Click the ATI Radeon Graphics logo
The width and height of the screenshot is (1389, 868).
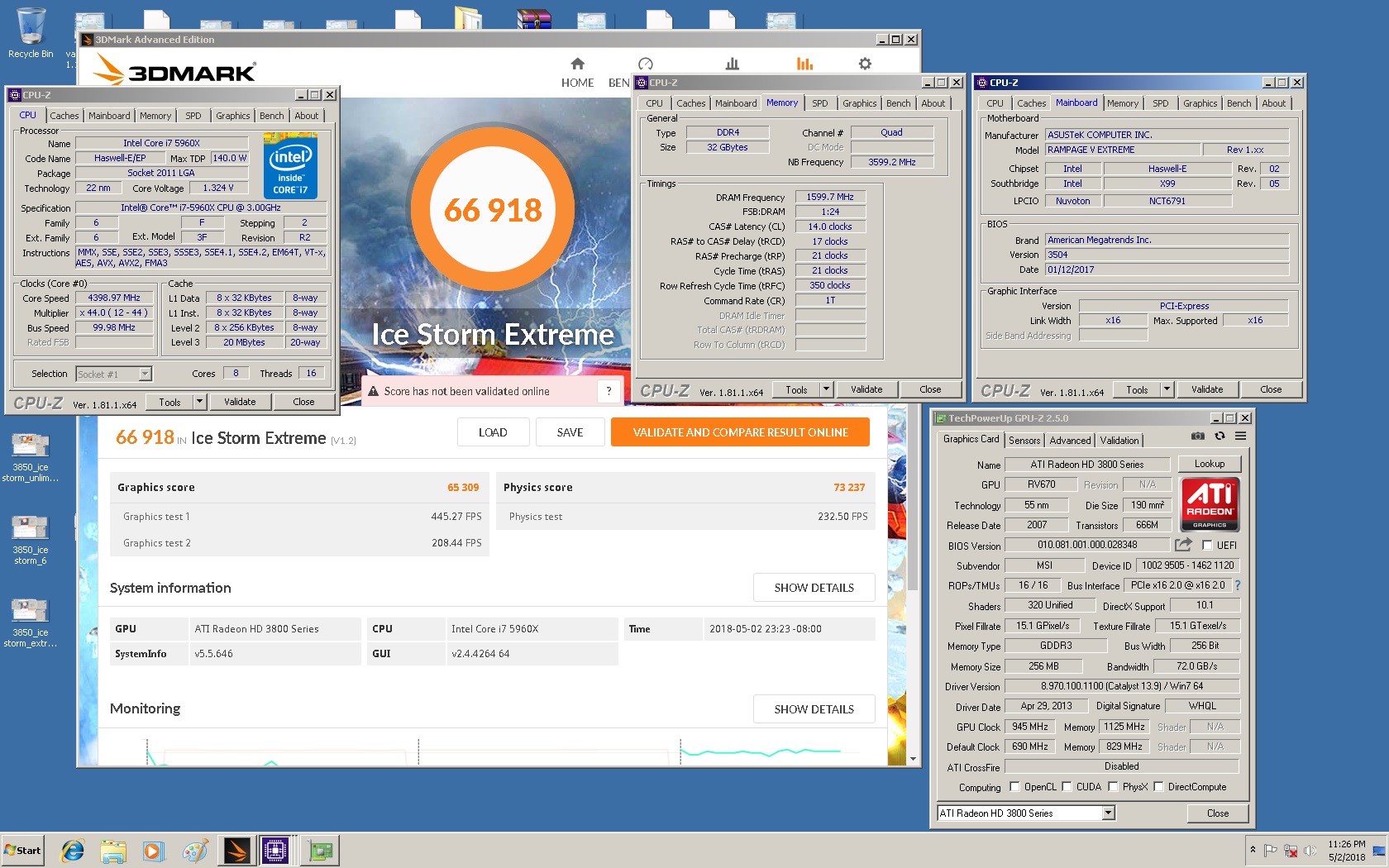tap(1210, 503)
